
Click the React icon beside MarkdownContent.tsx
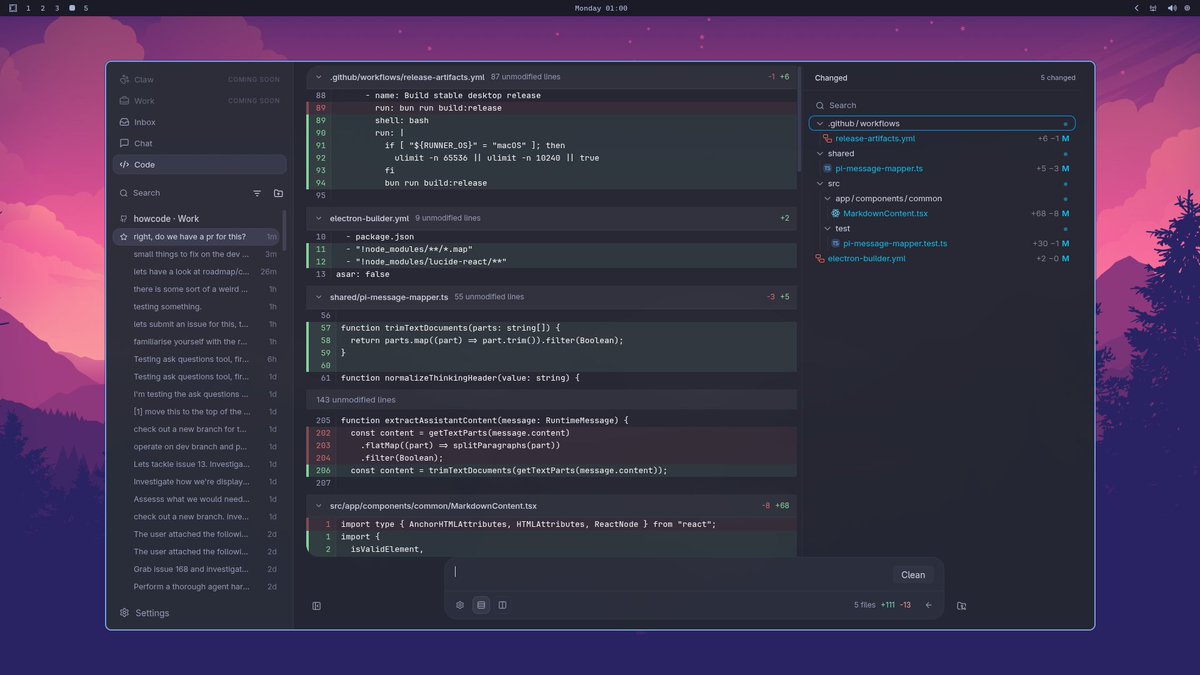(x=836, y=214)
